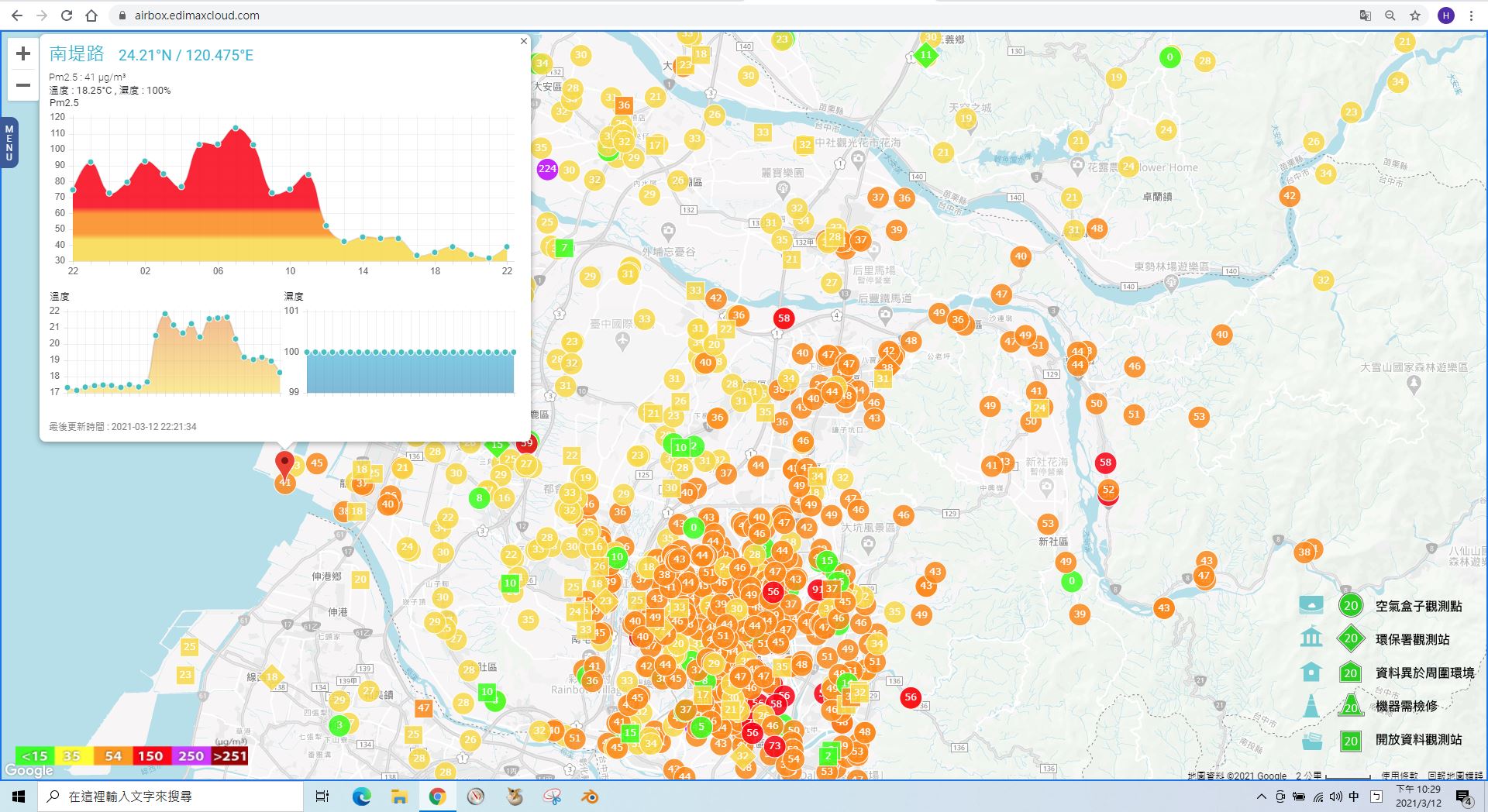This screenshot has height=812, width=1488.
Task: Click the PM2.5 history chart
Action: [x=291, y=189]
